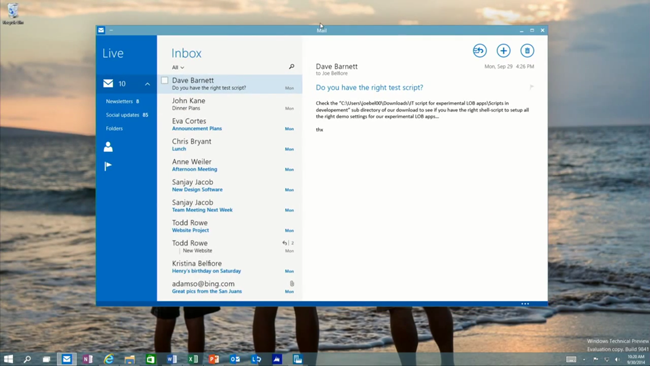The image size is (650, 366).
Task: Open Todd Rowe's New Website thread
Action: pos(230,246)
